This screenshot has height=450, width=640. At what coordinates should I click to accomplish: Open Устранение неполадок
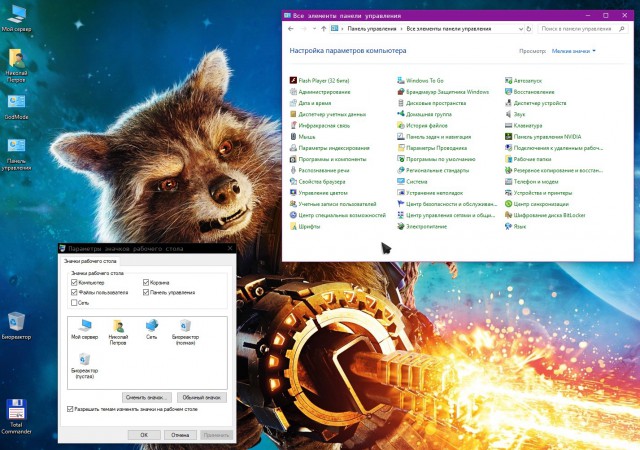(430, 193)
